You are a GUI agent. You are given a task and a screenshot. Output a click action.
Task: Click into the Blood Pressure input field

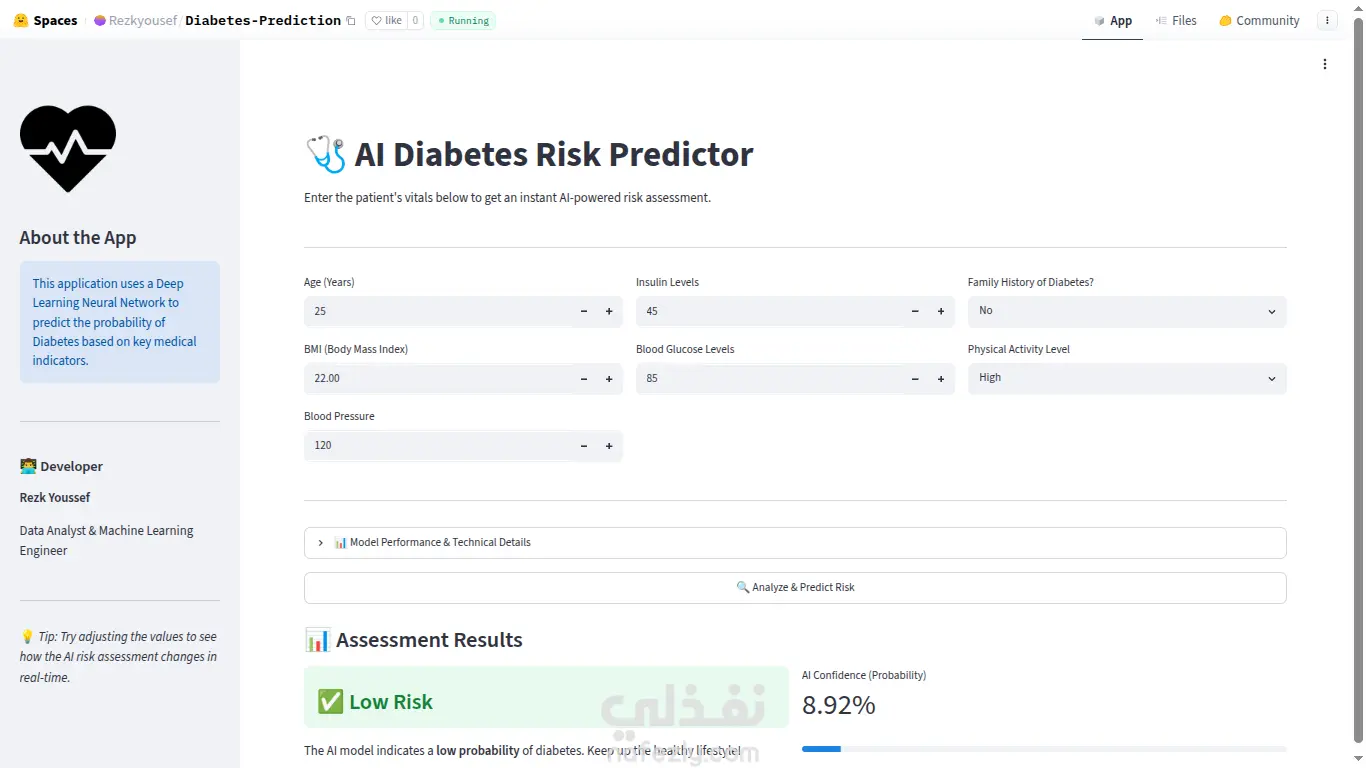(x=438, y=446)
